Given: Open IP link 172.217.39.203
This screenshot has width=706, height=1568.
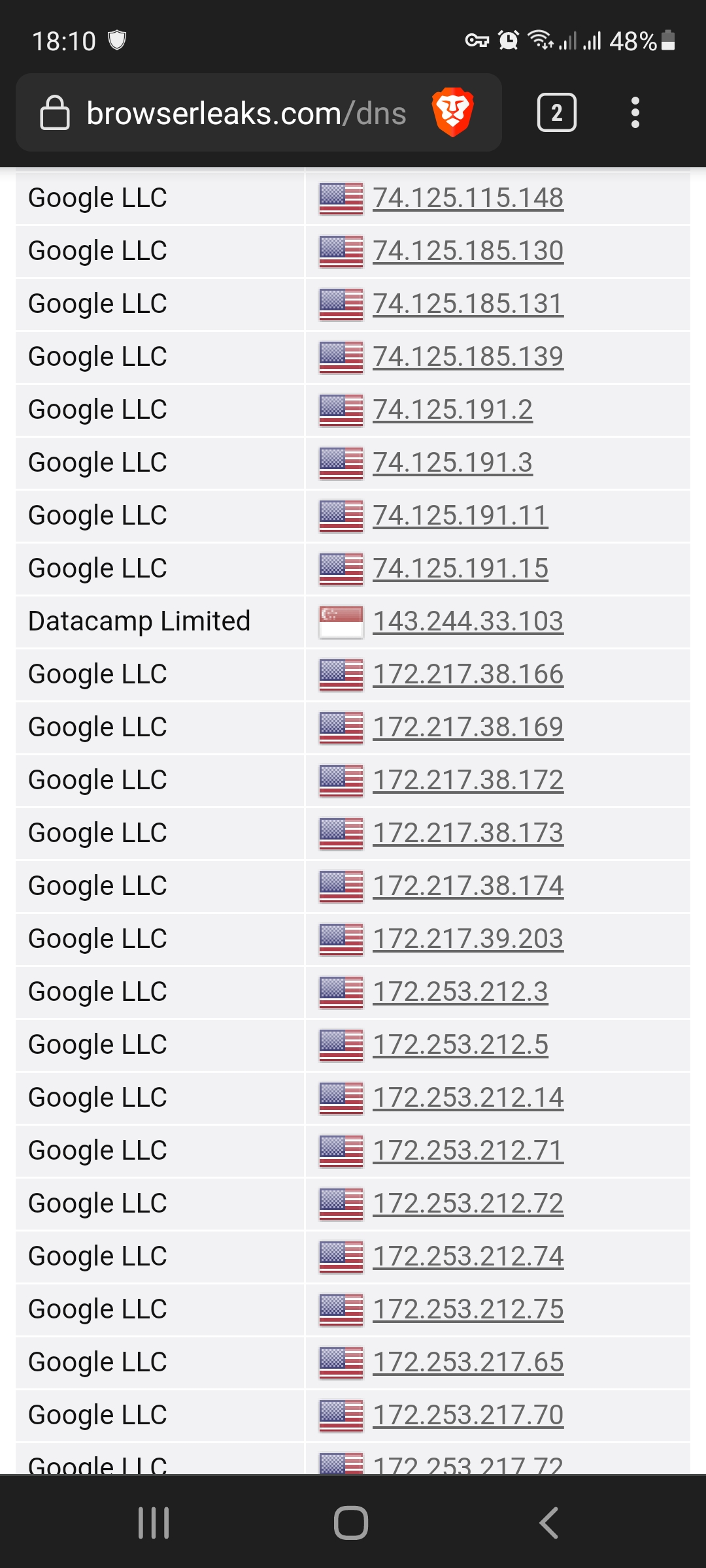Looking at the screenshot, I should [x=468, y=939].
